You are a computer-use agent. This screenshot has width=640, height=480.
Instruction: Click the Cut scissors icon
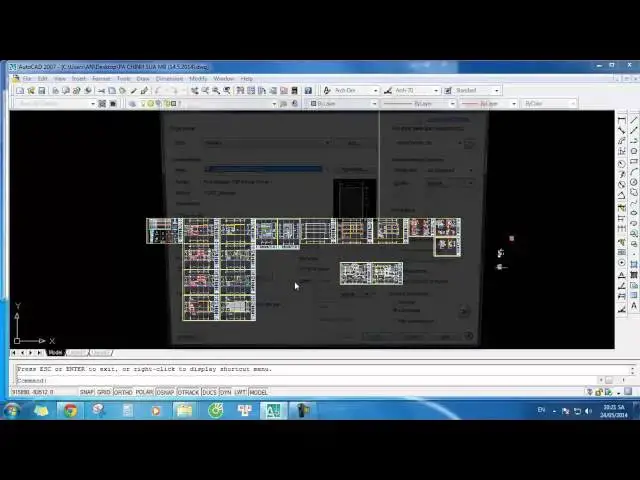101,91
